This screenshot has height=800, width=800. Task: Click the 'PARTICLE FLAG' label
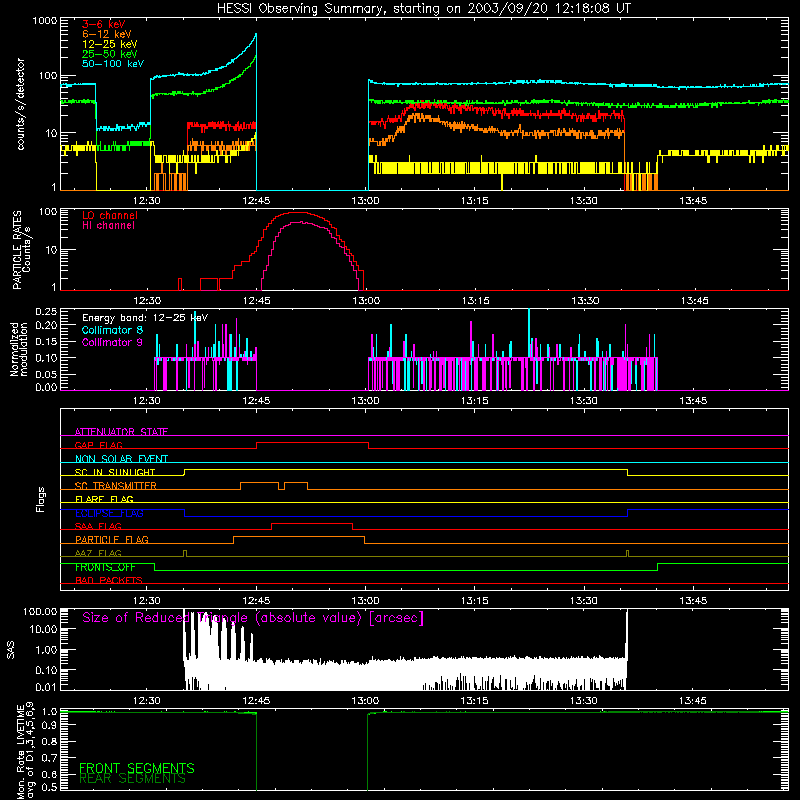(112, 540)
